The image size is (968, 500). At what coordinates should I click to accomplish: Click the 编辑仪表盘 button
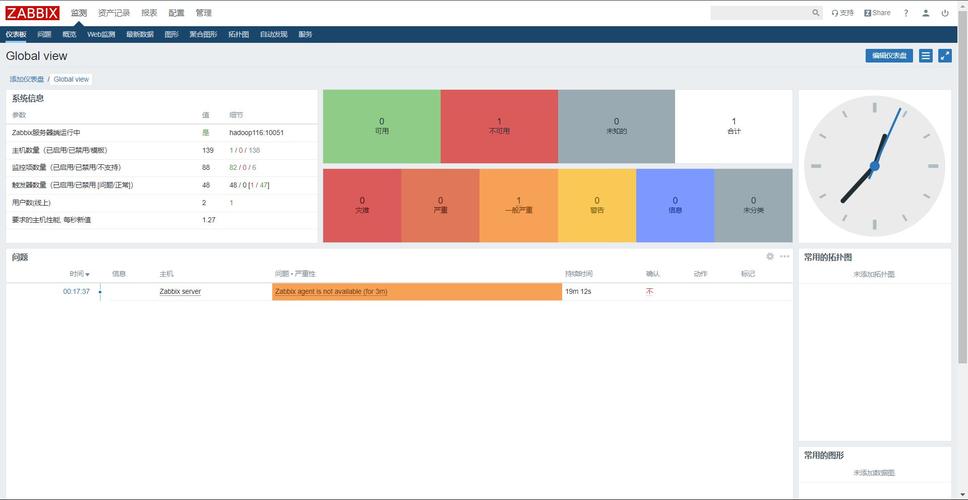[x=888, y=56]
